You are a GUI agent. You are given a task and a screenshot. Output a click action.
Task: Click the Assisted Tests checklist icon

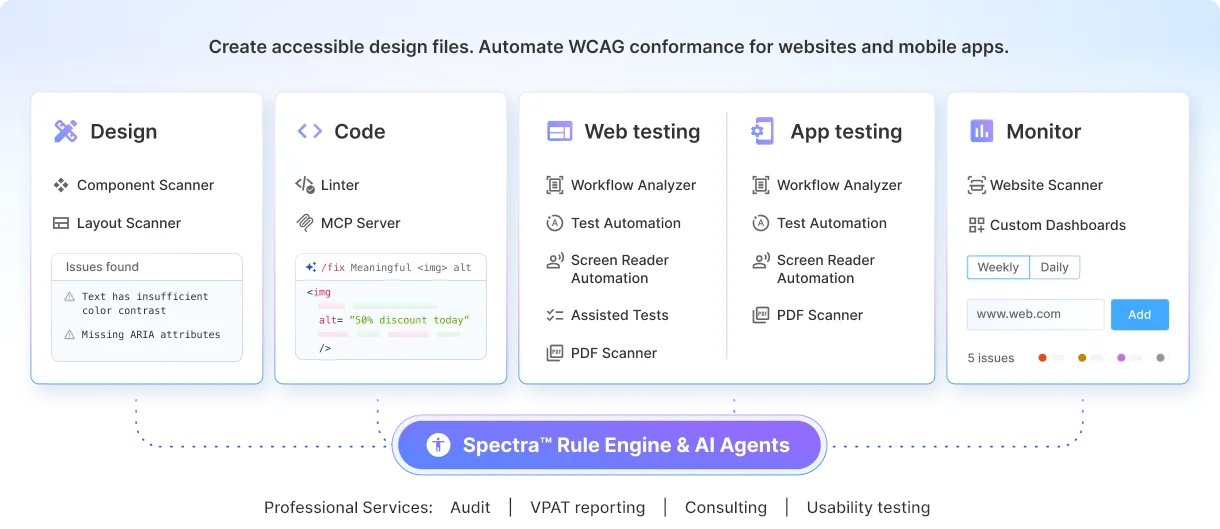click(x=555, y=315)
